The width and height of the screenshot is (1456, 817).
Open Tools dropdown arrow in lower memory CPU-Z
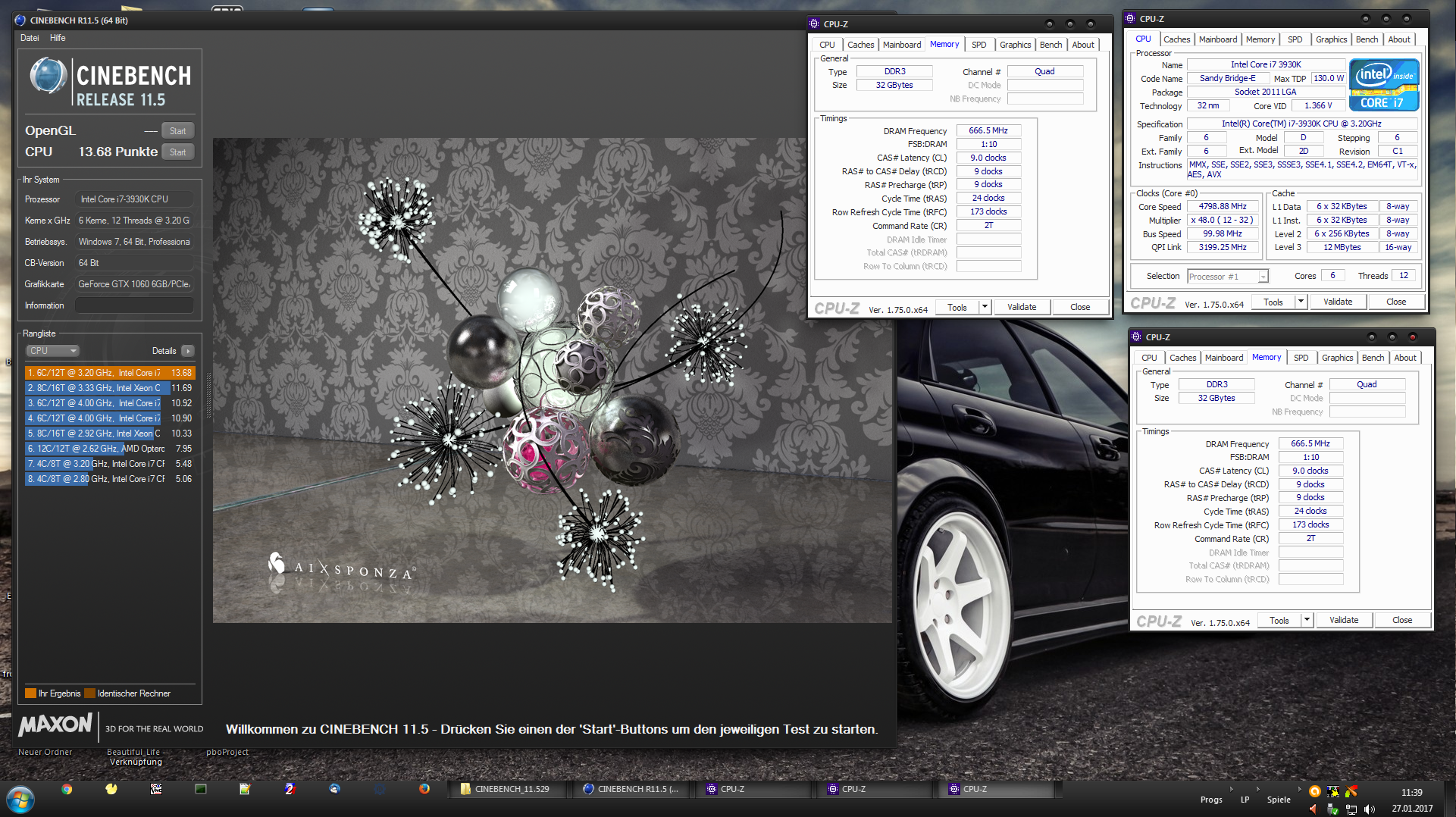coord(1307,620)
